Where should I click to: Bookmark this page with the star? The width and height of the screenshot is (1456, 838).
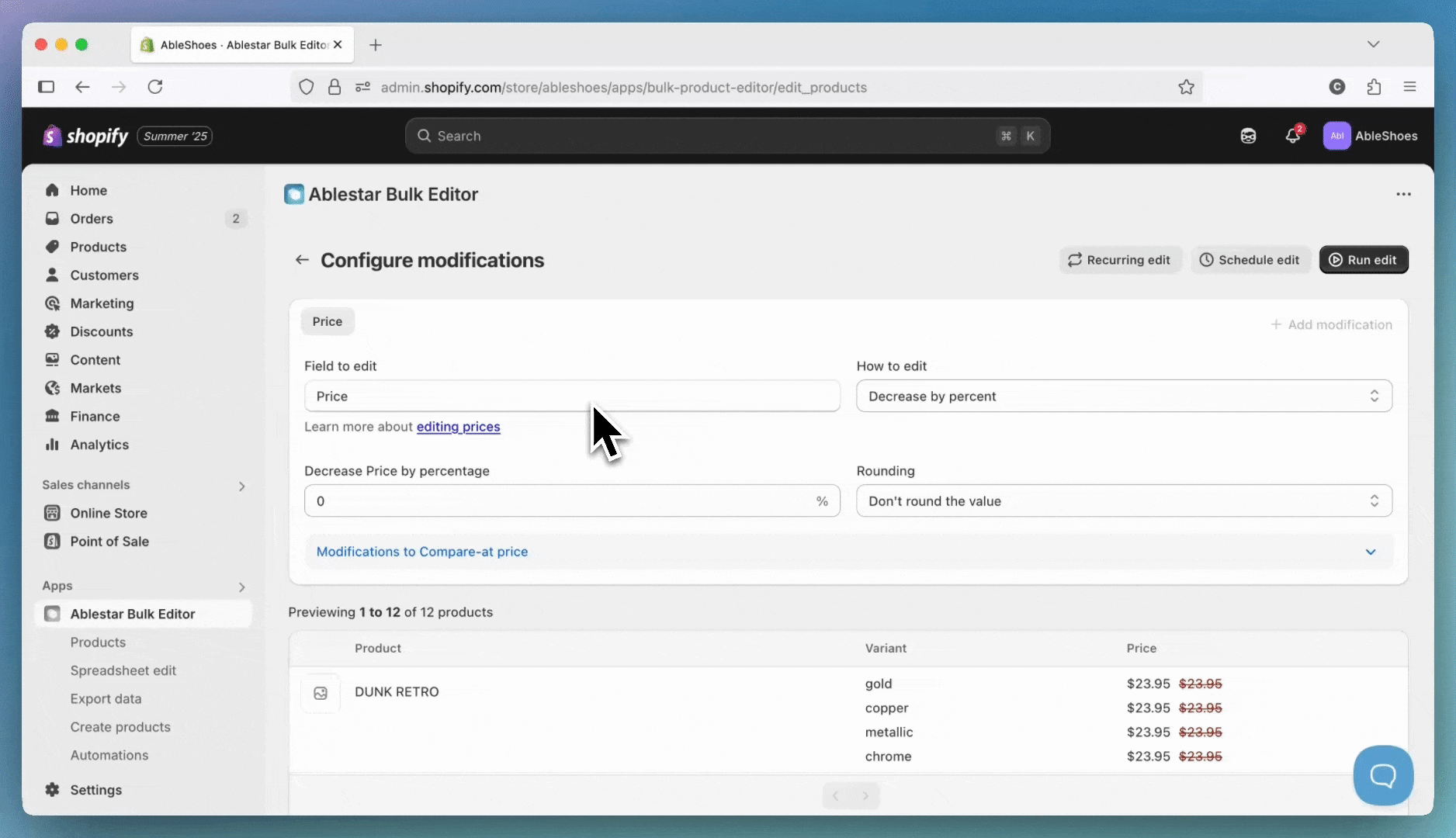(x=1186, y=87)
